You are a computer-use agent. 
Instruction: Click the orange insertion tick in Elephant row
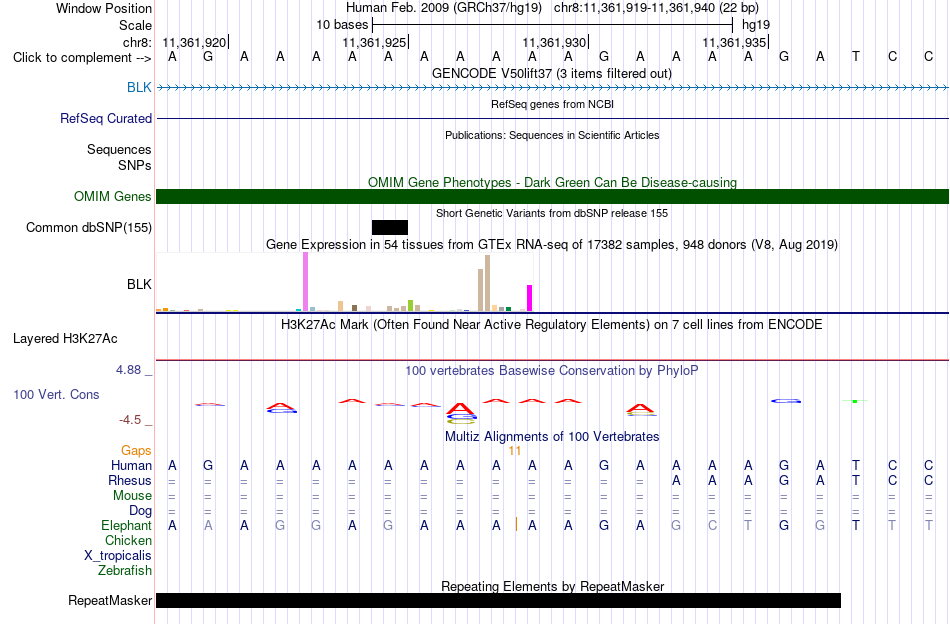(516, 525)
